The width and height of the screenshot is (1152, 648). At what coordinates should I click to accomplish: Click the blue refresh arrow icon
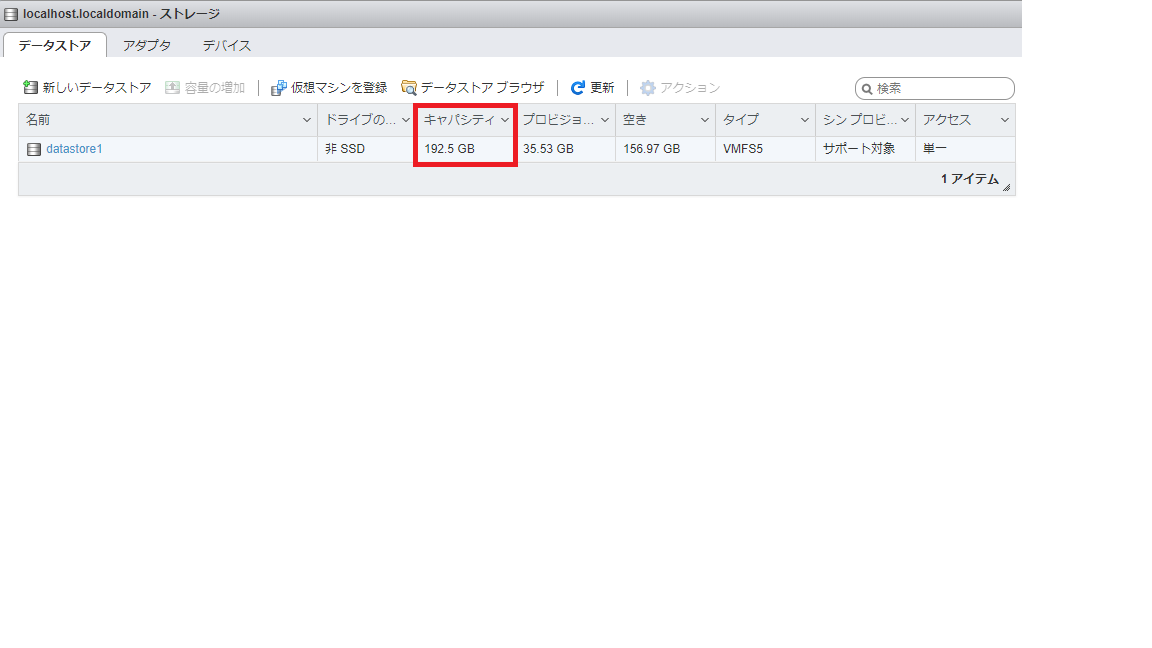[x=578, y=87]
